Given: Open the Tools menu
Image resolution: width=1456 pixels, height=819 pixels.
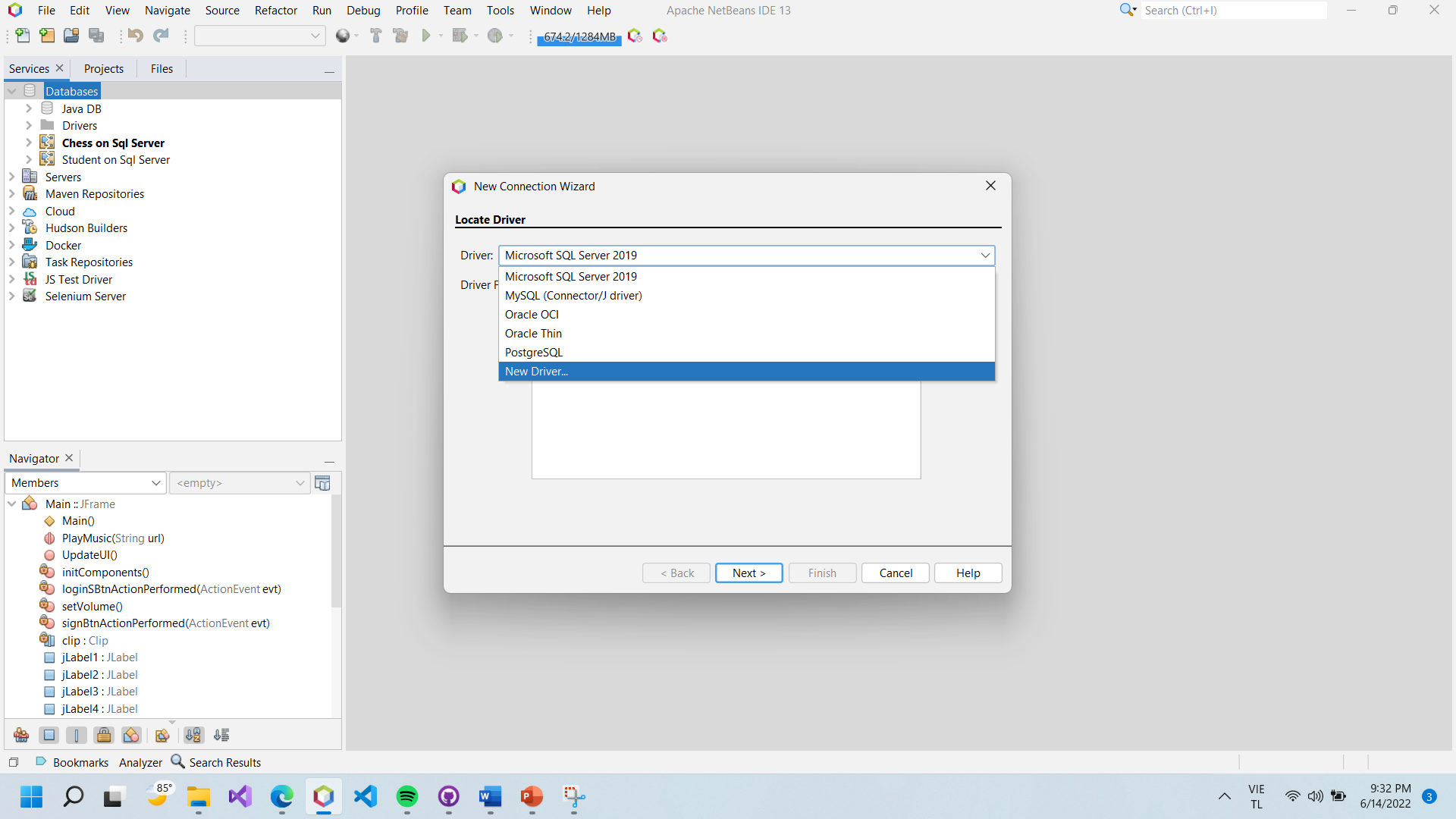Looking at the screenshot, I should click(500, 11).
